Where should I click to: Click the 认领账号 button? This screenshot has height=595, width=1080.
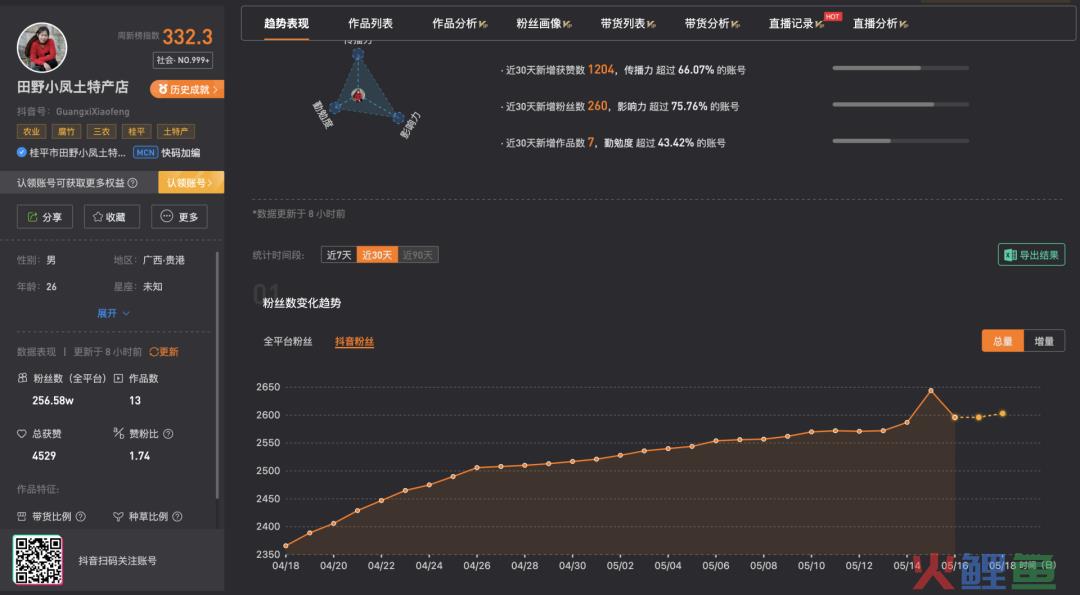191,182
